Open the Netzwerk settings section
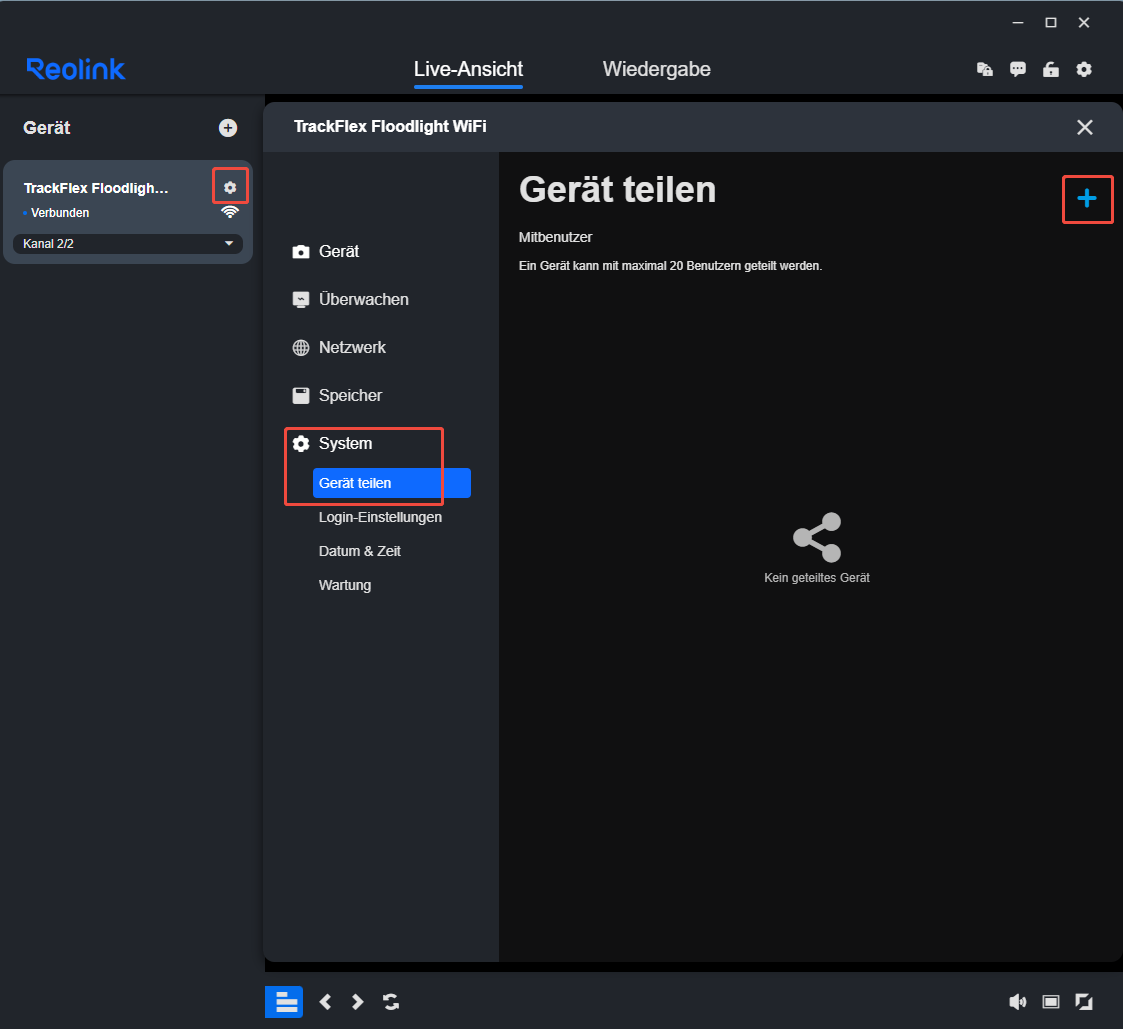1123x1029 pixels. pos(339,347)
